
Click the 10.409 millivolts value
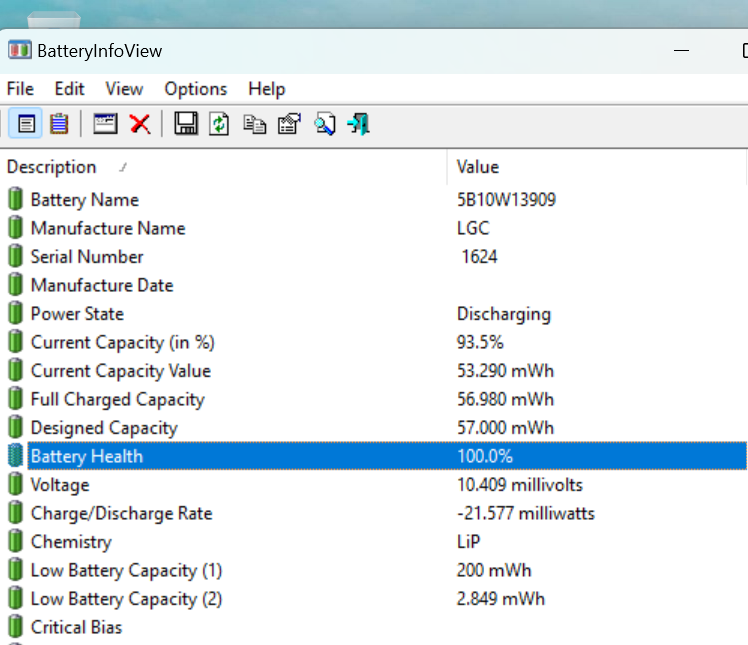(x=520, y=485)
